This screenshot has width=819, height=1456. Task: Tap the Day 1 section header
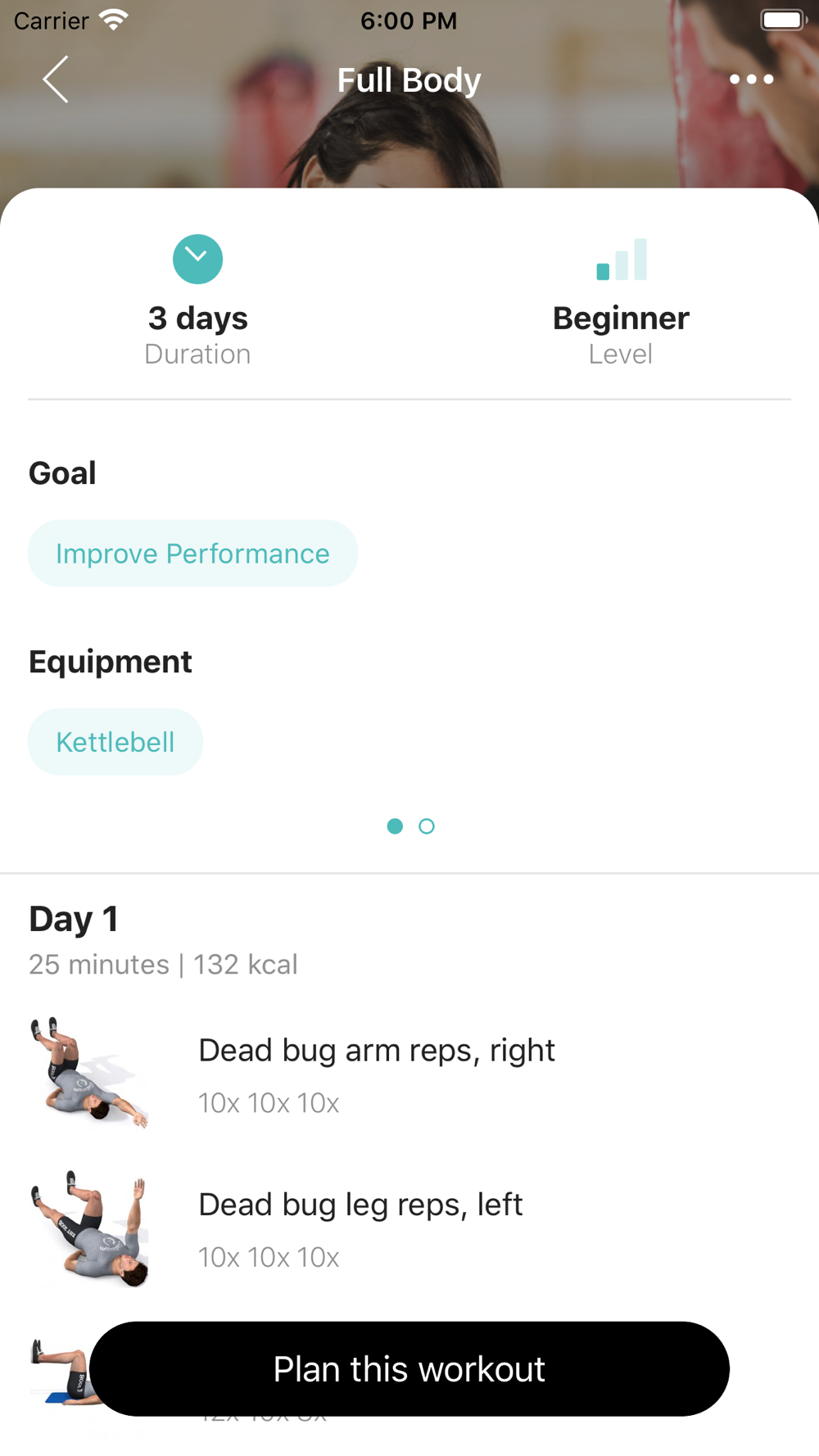(74, 919)
